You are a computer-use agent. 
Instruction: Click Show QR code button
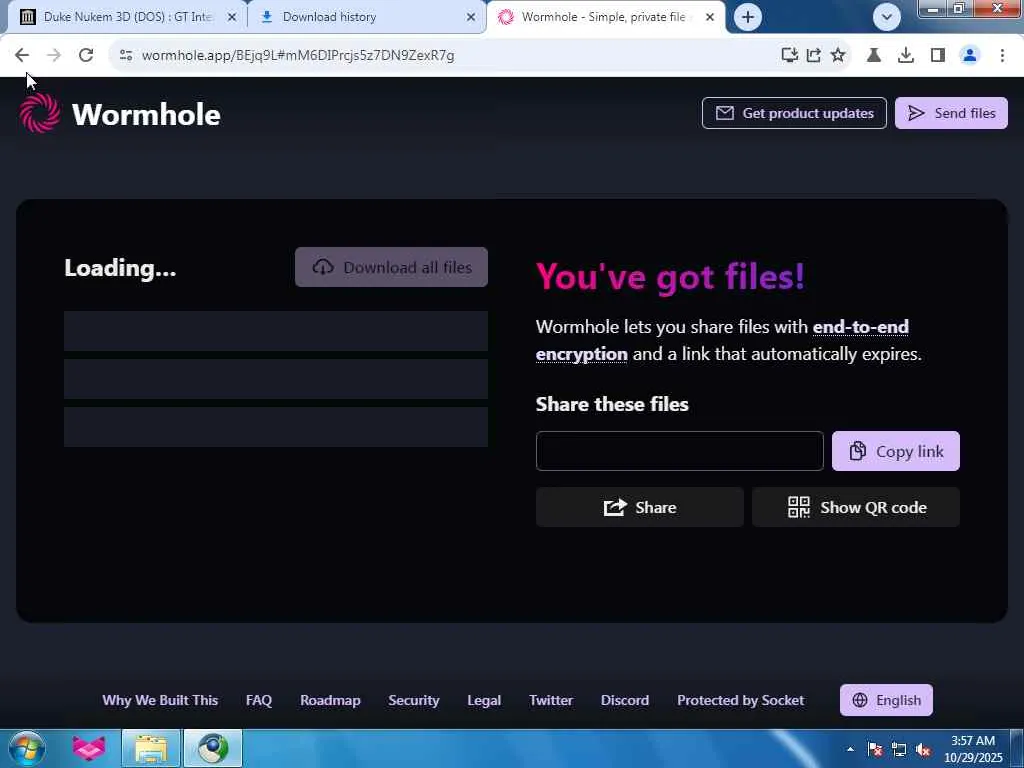tap(856, 507)
